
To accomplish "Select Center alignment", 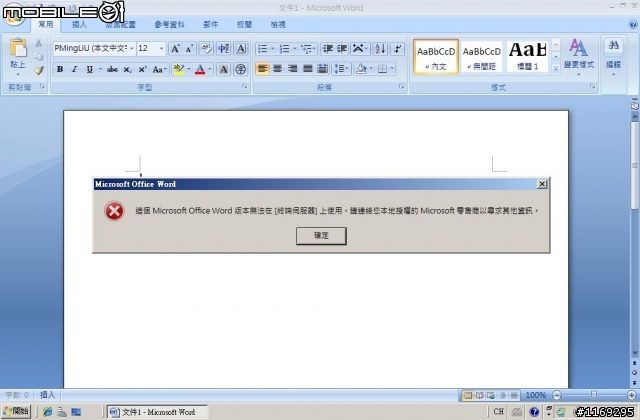I will [278, 69].
